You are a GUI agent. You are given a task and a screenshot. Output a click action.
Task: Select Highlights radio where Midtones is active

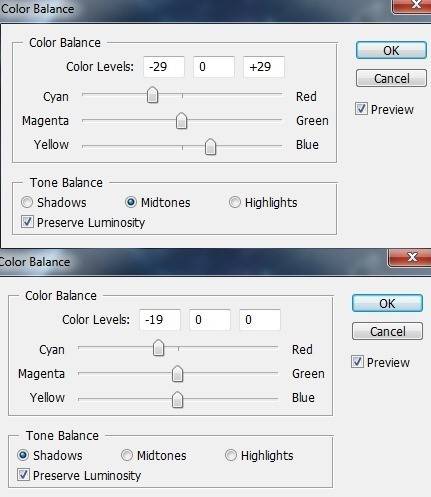click(235, 202)
